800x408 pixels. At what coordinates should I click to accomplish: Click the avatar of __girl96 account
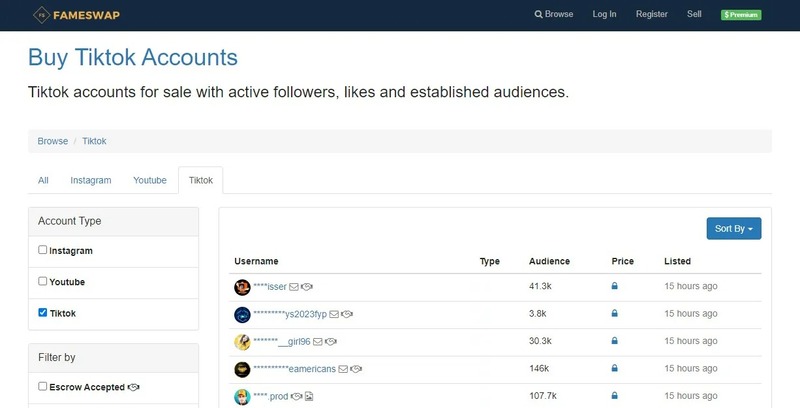coord(242,342)
